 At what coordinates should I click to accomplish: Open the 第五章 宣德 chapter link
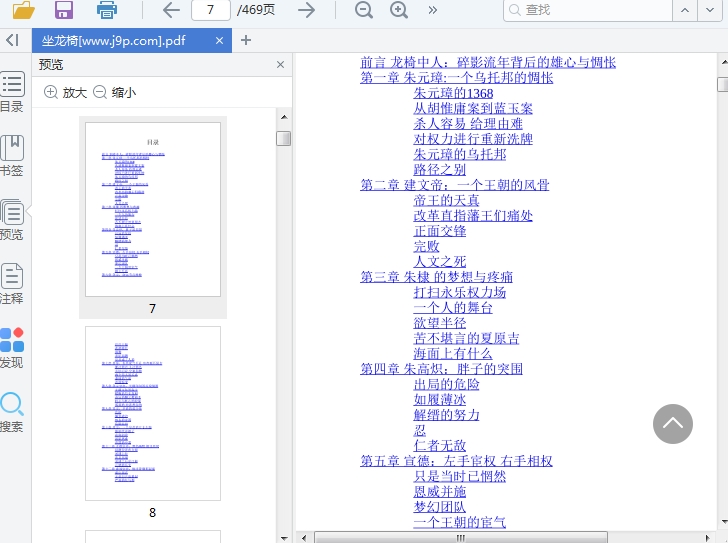[x=456, y=460]
